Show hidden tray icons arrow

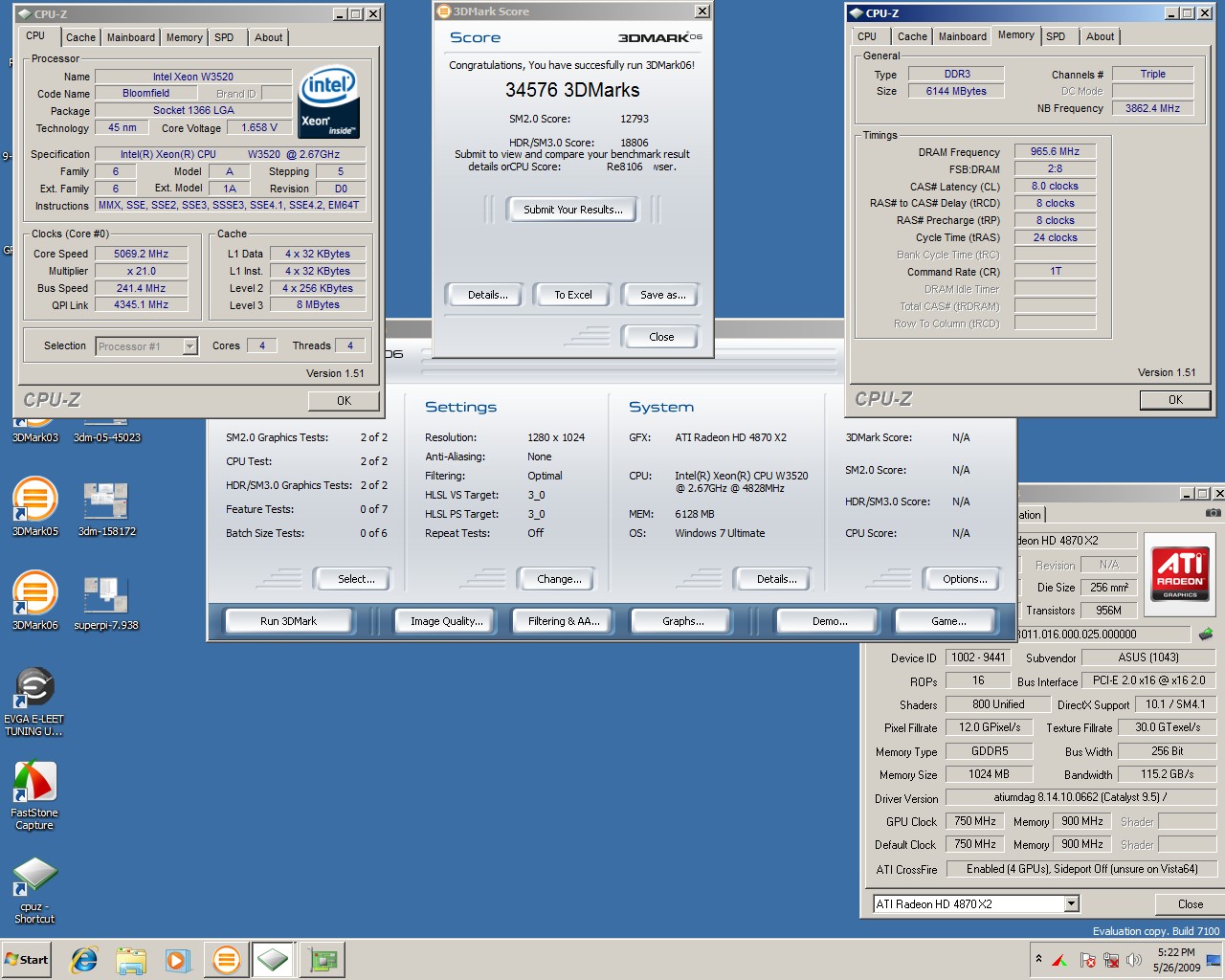1038,959
